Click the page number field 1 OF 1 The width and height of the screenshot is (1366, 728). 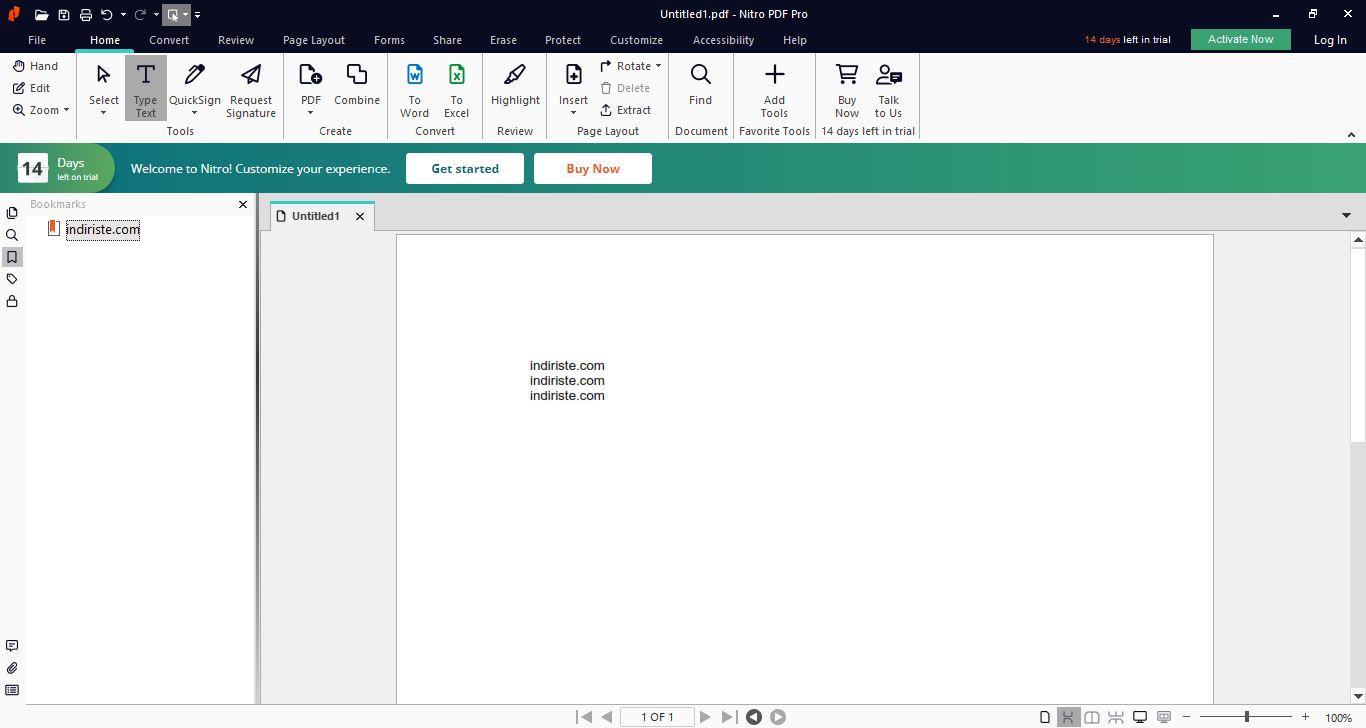point(657,717)
